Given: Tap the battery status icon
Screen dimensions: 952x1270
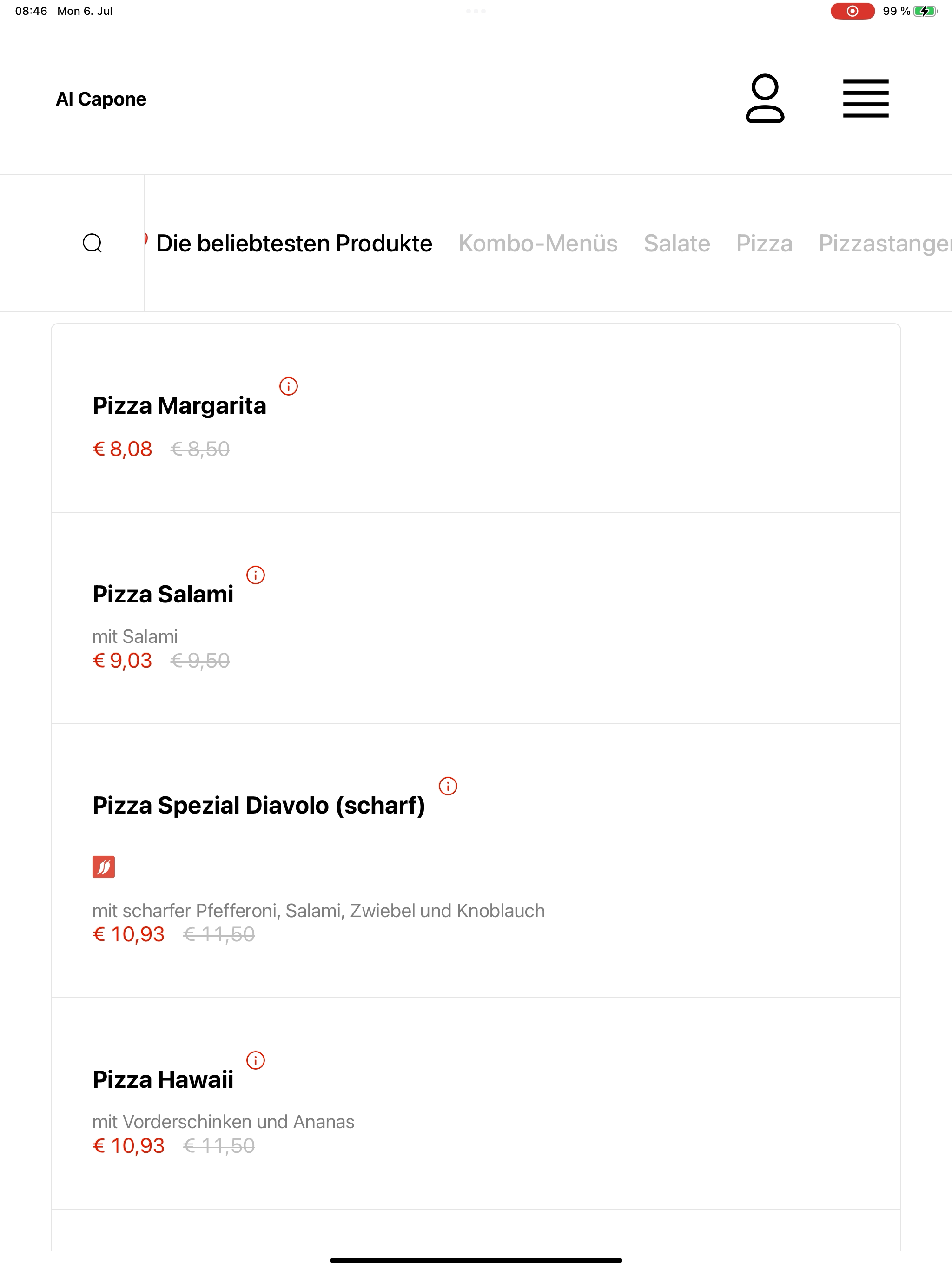Looking at the screenshot, I should pyautogui.click(x=925, y=11).
